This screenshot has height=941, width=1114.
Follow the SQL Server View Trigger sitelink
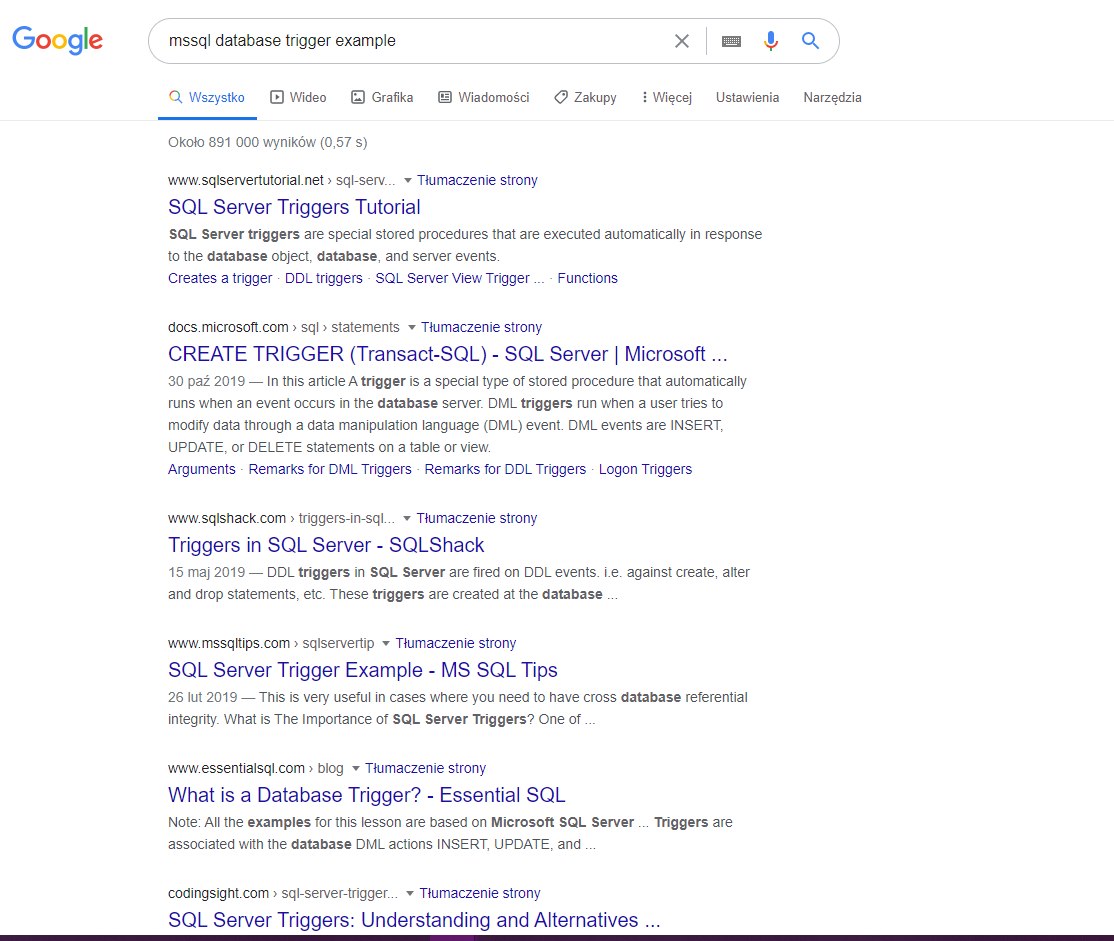click(x=460, y=279)
